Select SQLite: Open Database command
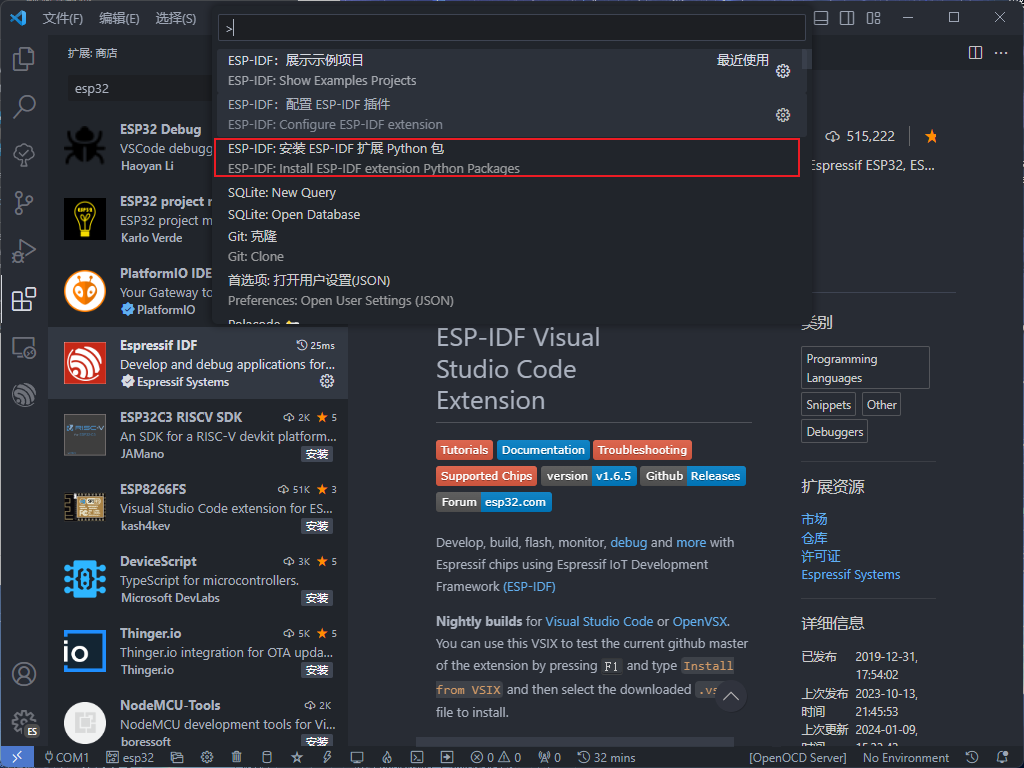Image resolution: width=1024 pixels, height=768 pixels. click(x=510, y=214)
